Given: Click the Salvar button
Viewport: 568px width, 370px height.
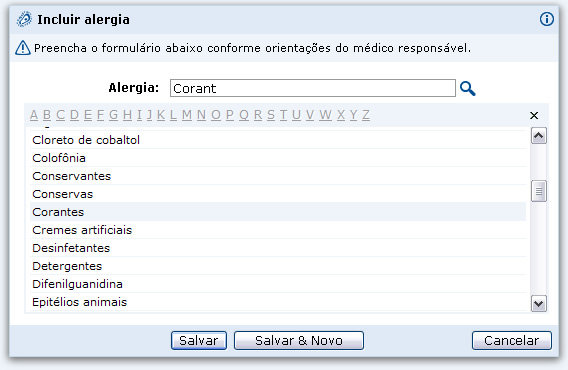Looking at the screenshot, I should pos(199,341).
